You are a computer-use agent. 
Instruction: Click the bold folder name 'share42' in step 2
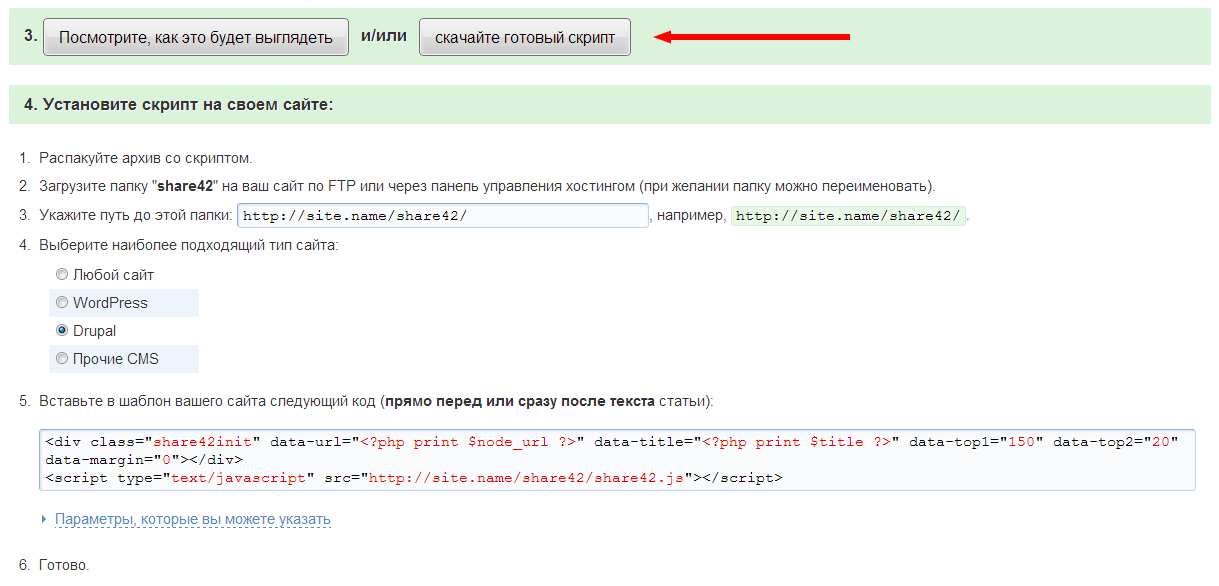185,186
